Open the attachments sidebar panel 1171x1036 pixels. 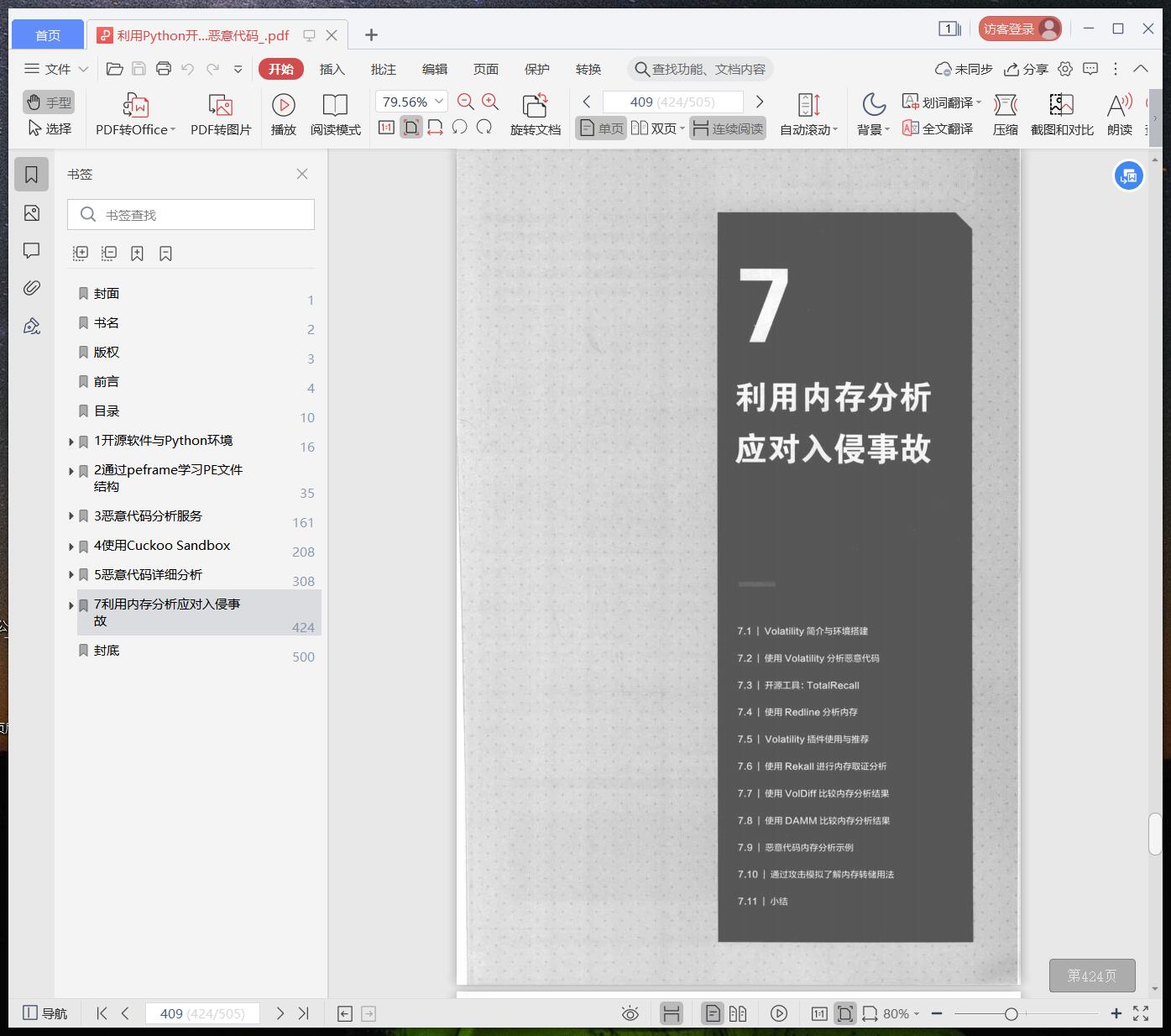[x=32, y=288]
